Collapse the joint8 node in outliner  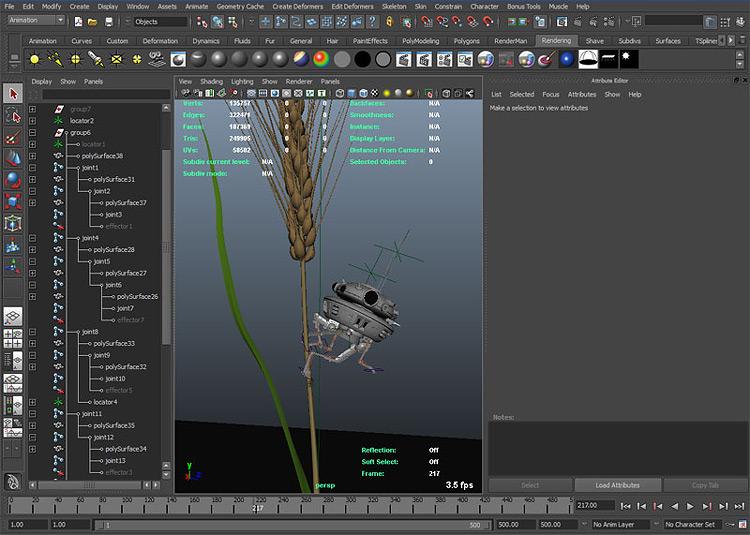tap(33, 331)
